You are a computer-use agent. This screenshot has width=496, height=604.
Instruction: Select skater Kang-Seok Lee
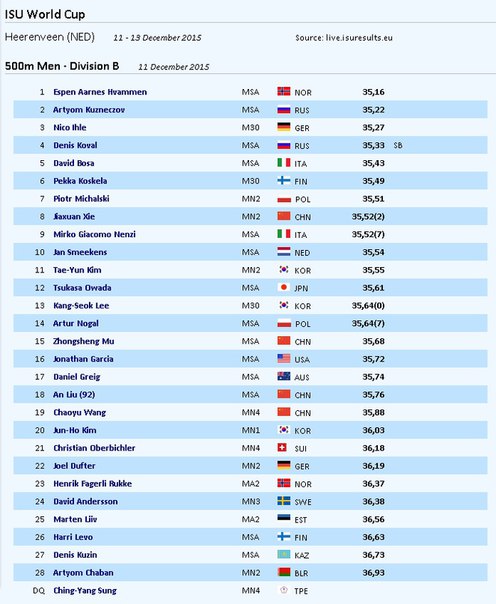click(81, 305)
